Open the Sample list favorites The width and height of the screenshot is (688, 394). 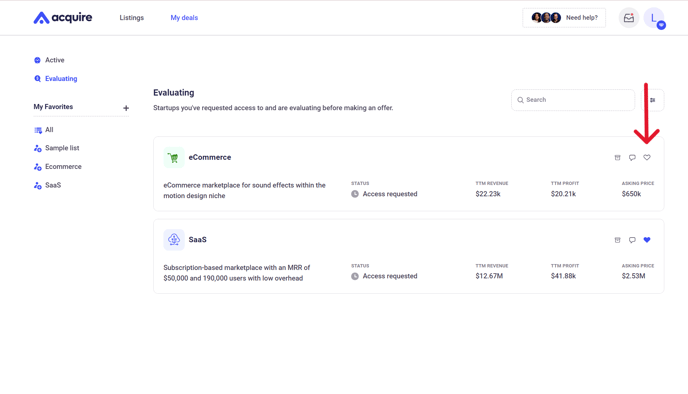pyautogui.click(x=57, y=148)
